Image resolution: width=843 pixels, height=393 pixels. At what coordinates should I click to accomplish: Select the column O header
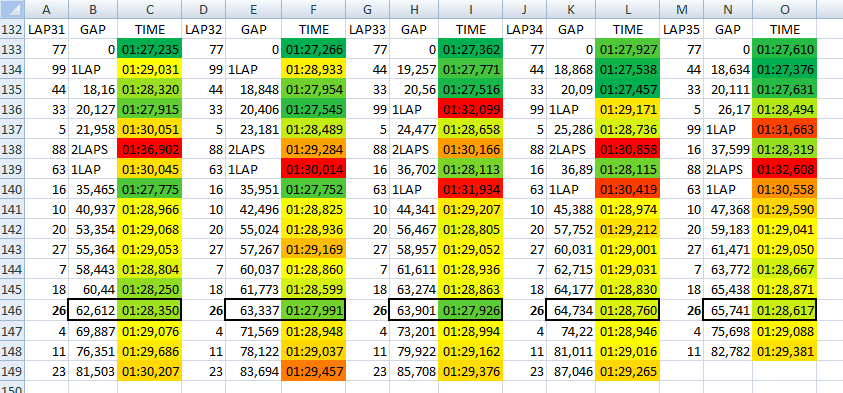[x=784, y=9]
